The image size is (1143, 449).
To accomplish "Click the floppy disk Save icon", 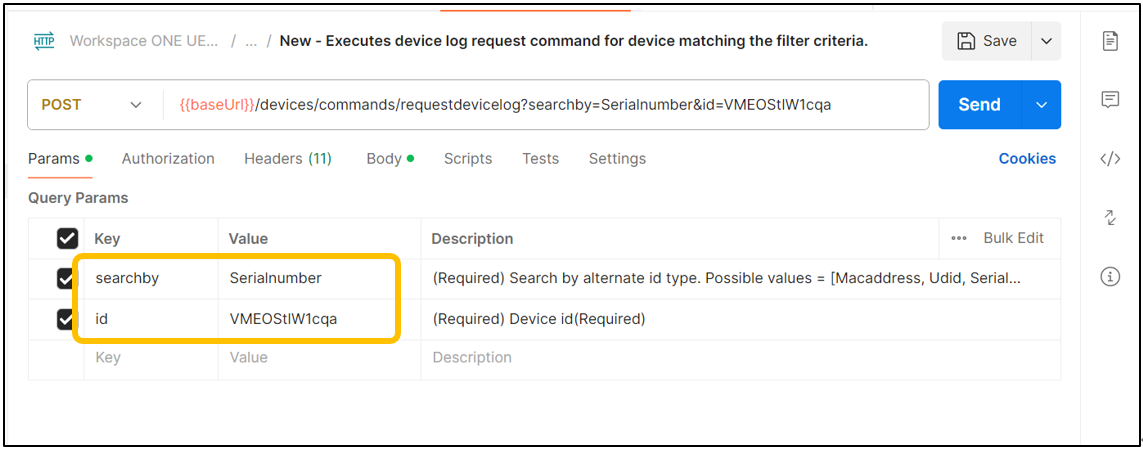I will pyautogui.click(x=966, y=41).
